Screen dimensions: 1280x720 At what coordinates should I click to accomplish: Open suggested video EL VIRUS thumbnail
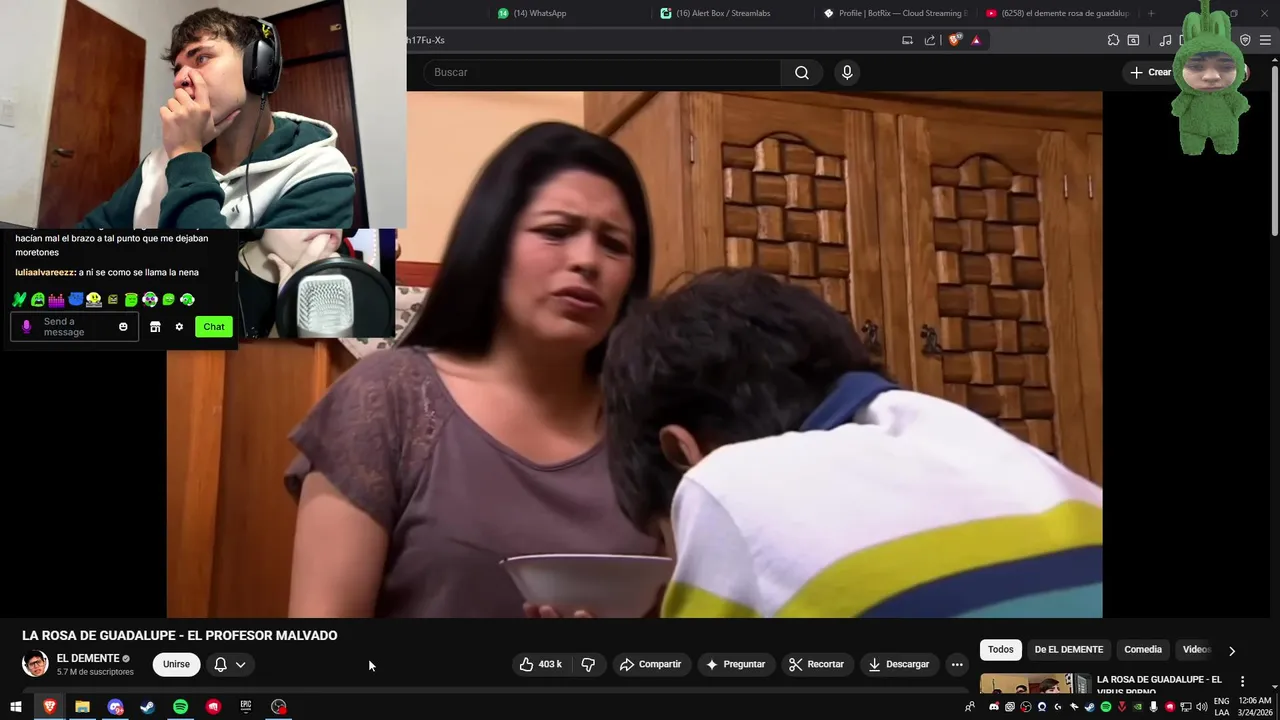tap(1034, 684)
